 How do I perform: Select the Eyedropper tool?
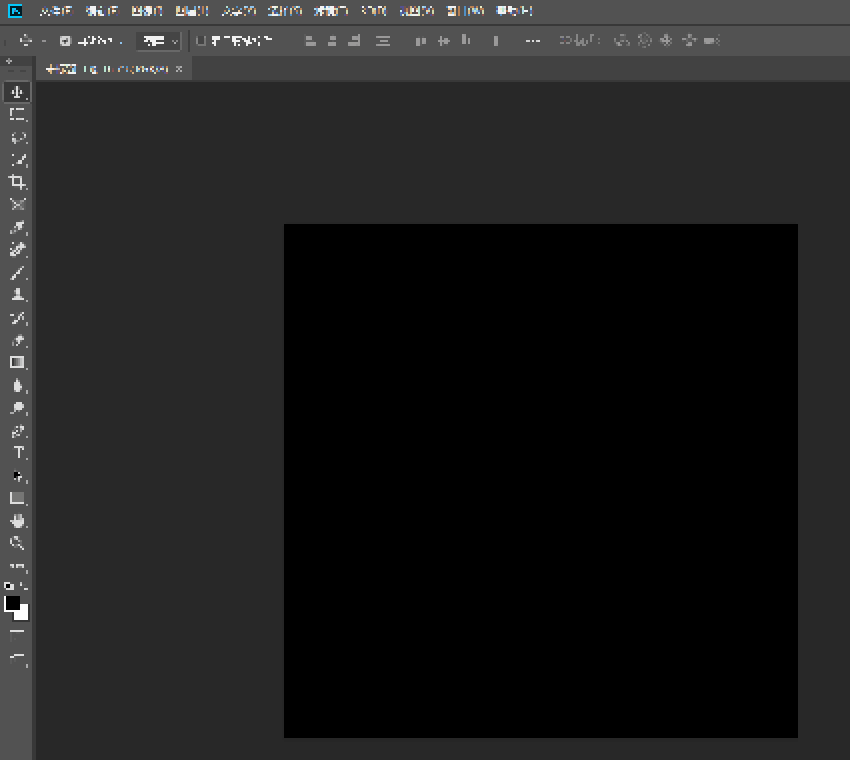click(18, 228)
